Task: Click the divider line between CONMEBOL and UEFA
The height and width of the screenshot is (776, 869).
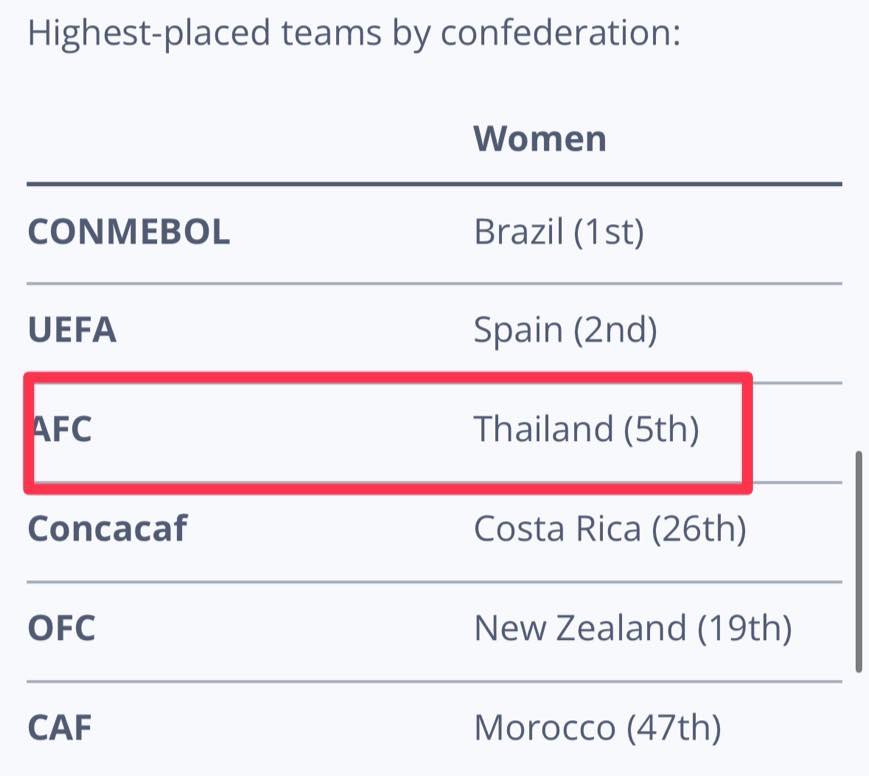Action: click(x=434, y=283)
